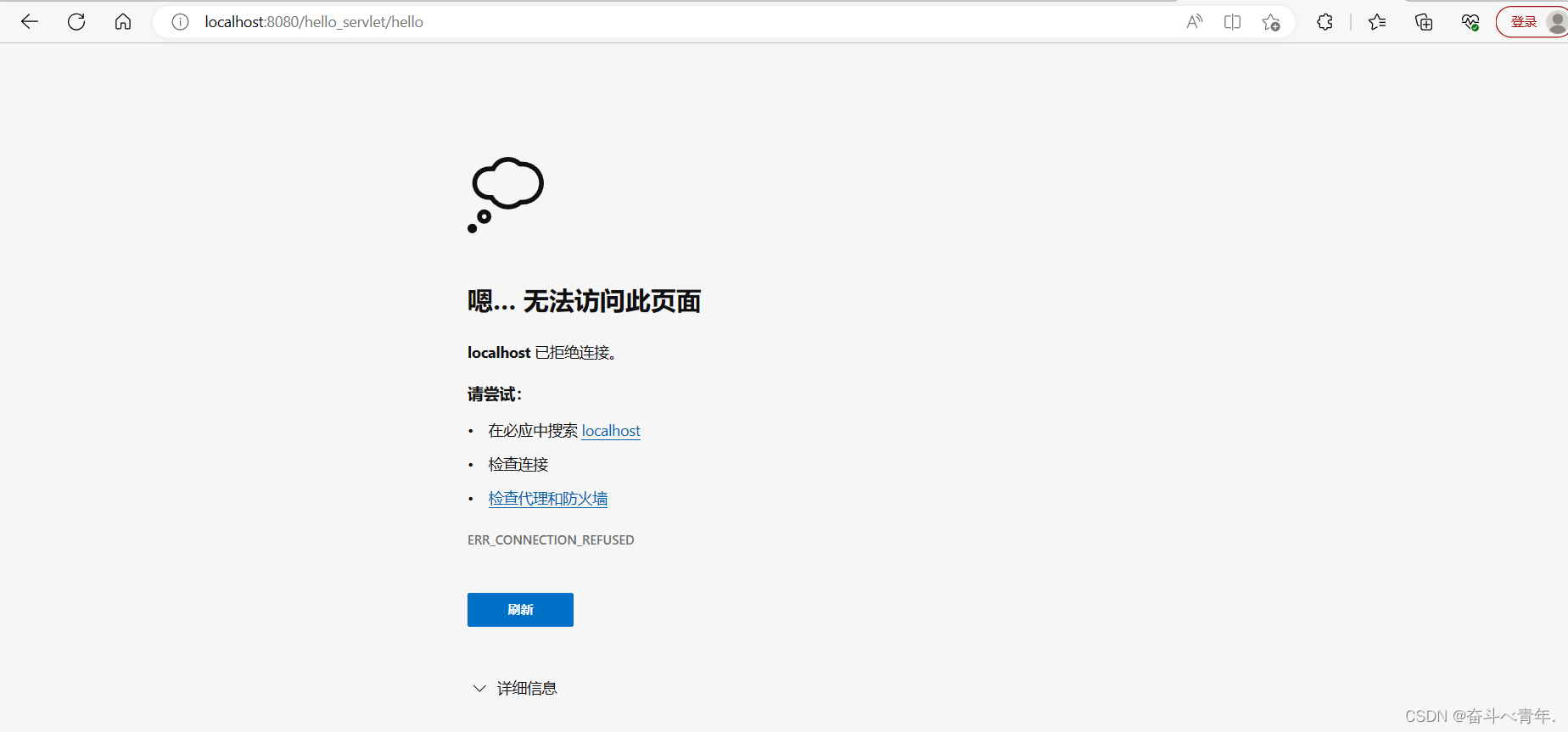This screenshot has height=732, width=1568.
Task: Open the browser home page
Action: 123,22
